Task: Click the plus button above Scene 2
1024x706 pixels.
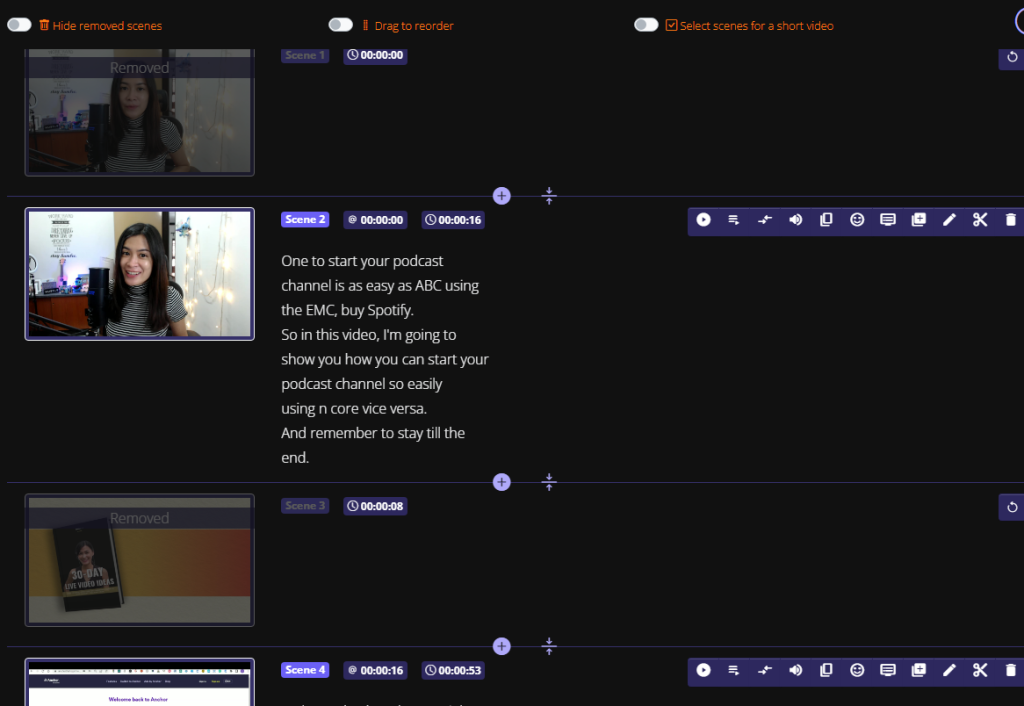Action: pos(502,196)
